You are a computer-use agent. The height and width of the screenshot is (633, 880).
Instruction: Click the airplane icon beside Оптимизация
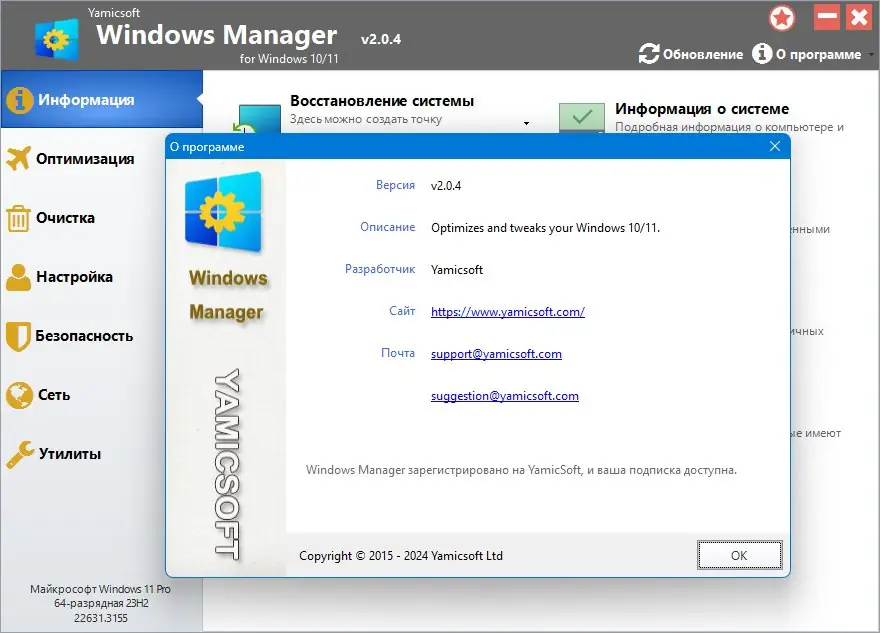[19, 158]
